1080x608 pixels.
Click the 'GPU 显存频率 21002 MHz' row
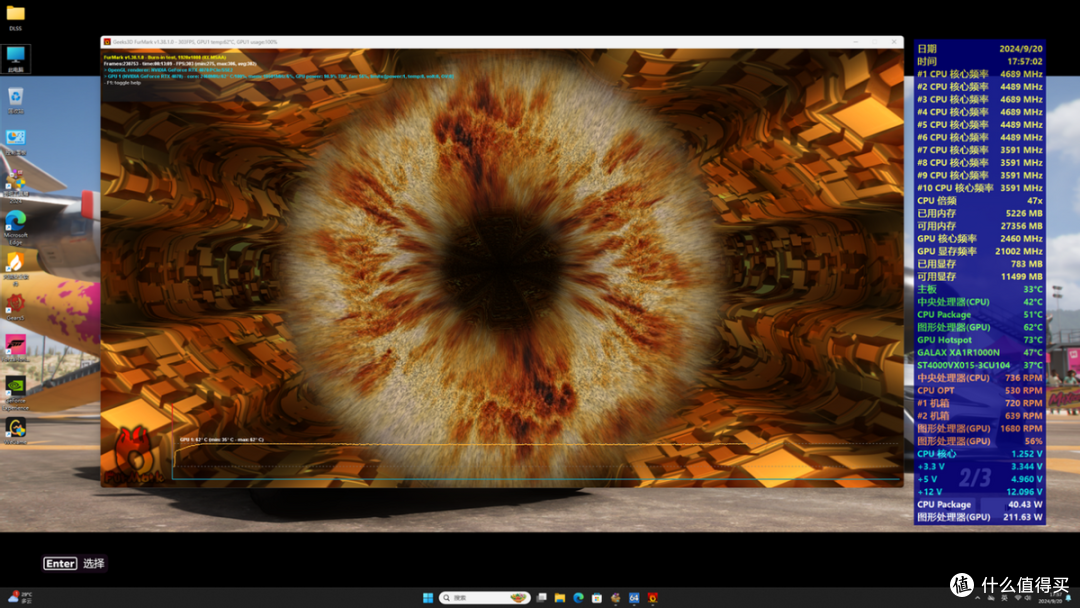979,251
